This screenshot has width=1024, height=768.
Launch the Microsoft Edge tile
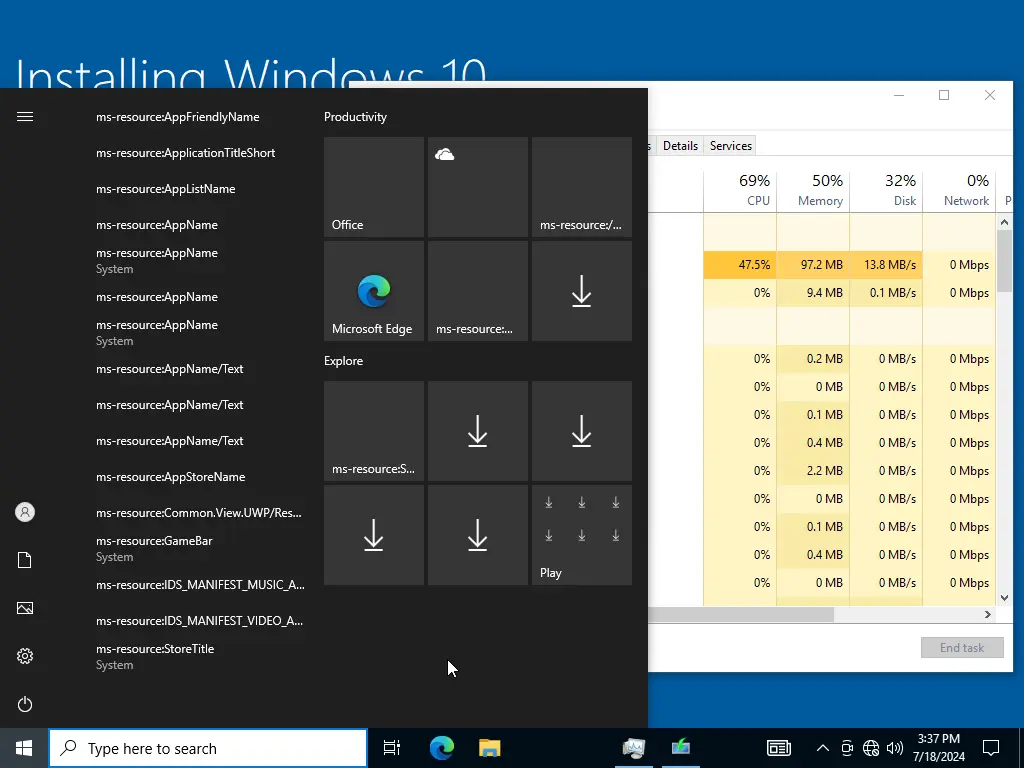tap(374, 291)
